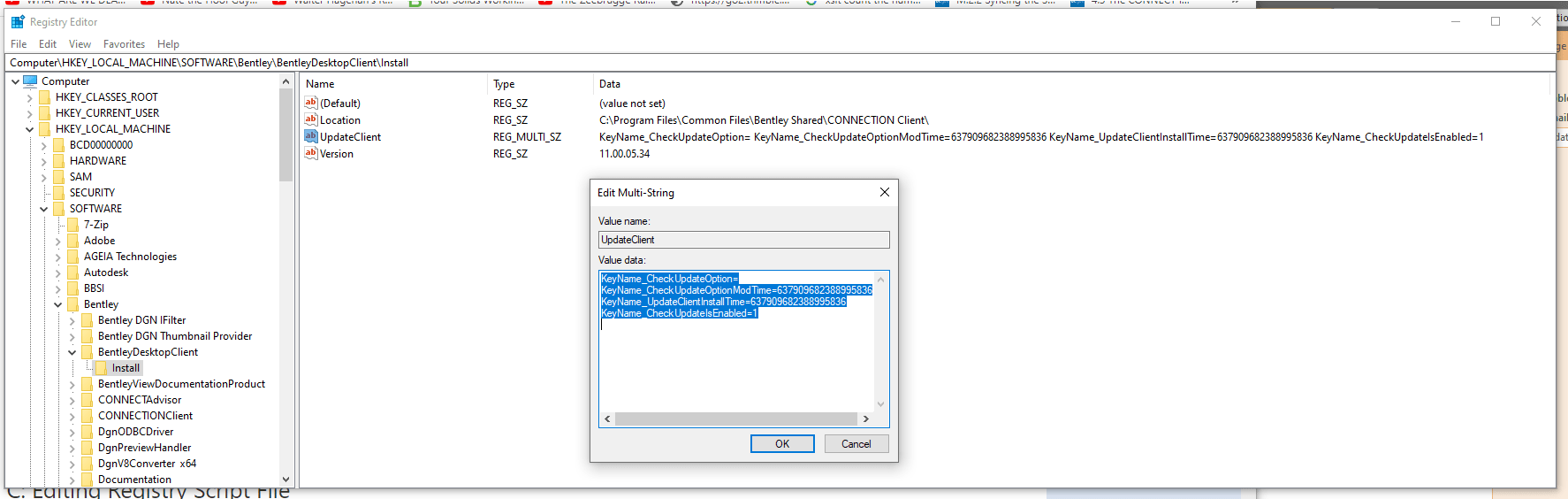Click the Version string value icon

tap(311, 153)
